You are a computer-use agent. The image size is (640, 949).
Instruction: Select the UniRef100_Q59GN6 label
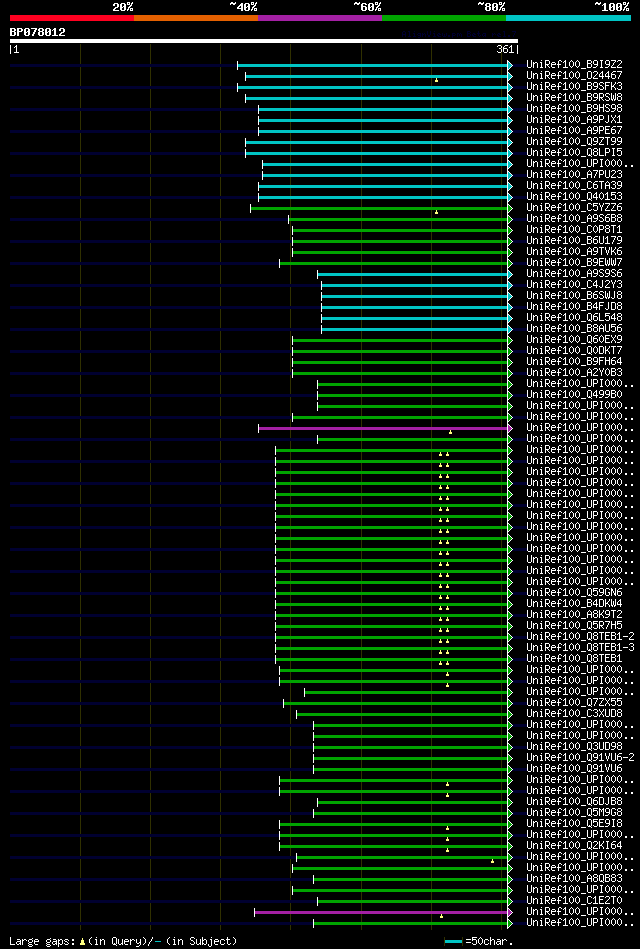coord(575,592)
